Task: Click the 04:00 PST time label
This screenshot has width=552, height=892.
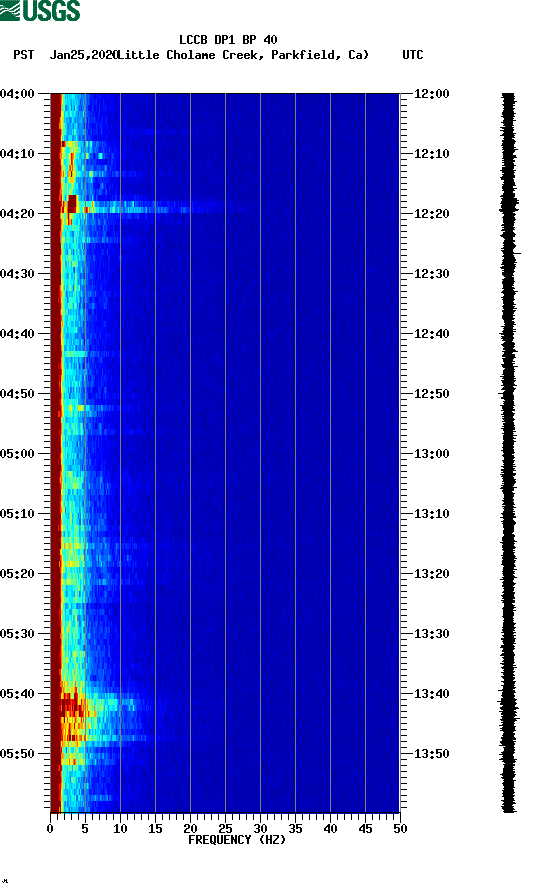Action: 18,94
